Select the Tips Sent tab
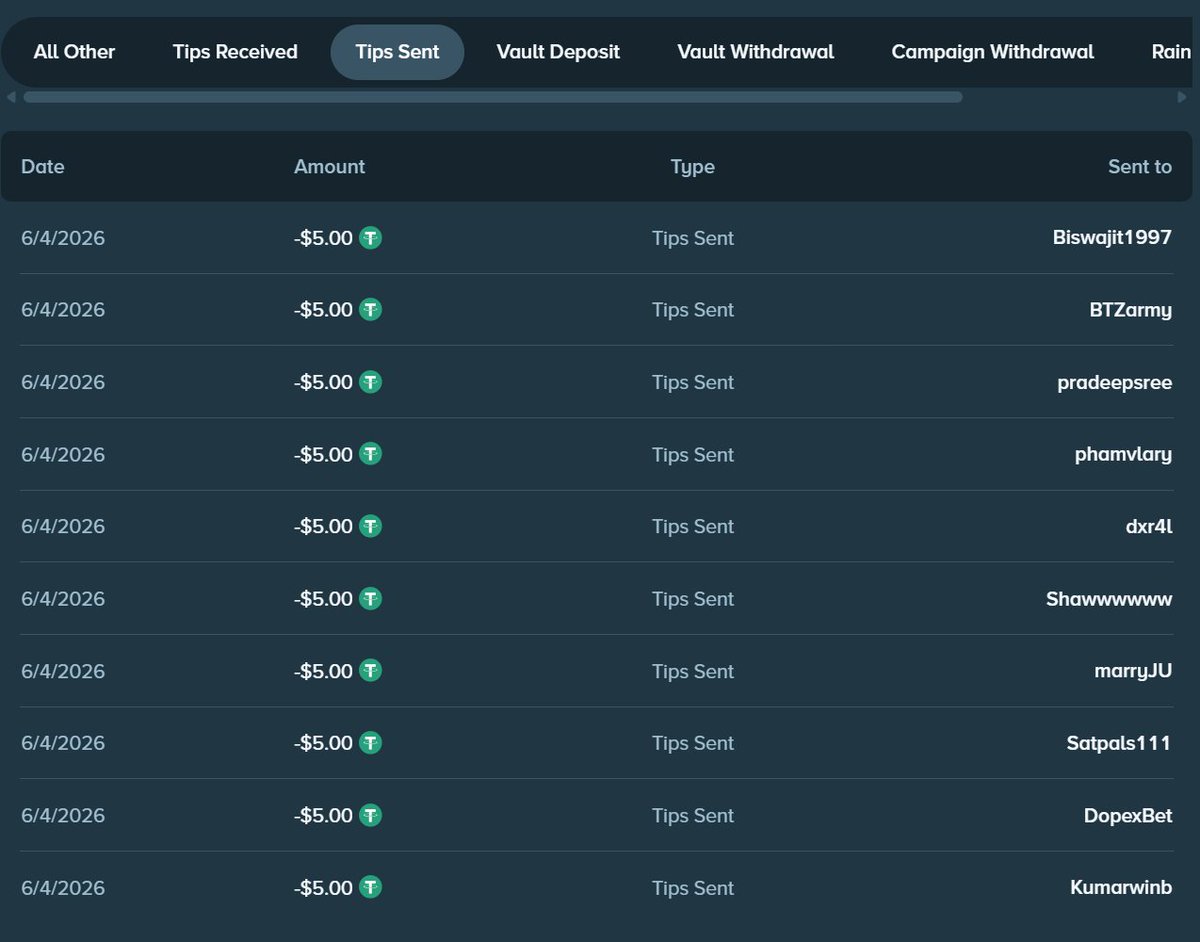This screenshot has width=1200, height=942. pyautogui.click(x=397, y=52)
